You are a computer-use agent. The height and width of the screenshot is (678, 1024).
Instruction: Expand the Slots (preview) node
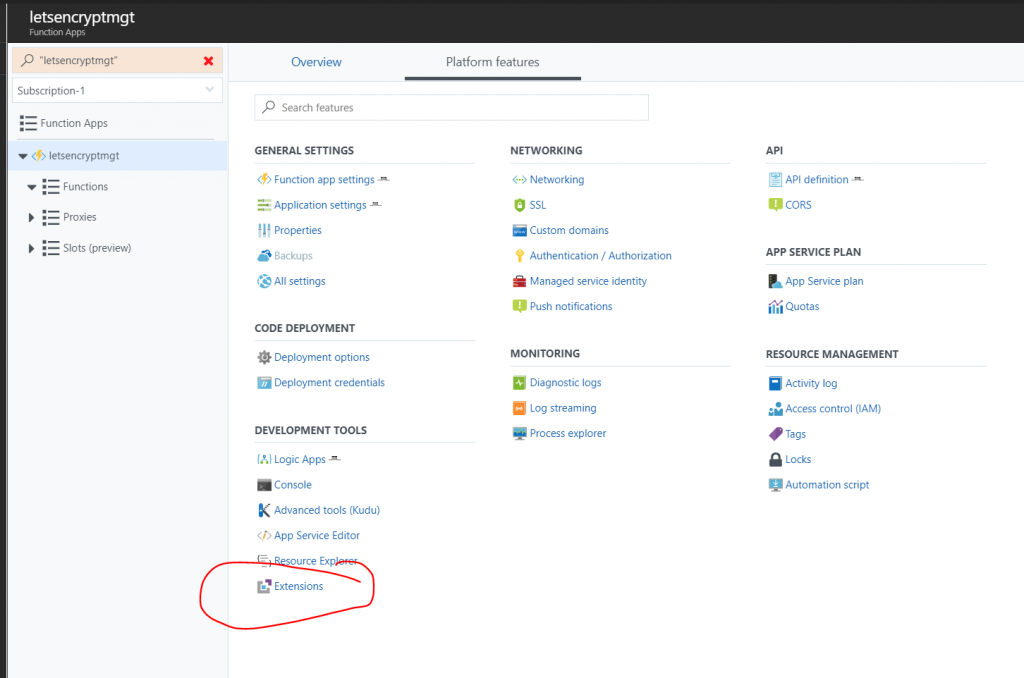(32, 248)
